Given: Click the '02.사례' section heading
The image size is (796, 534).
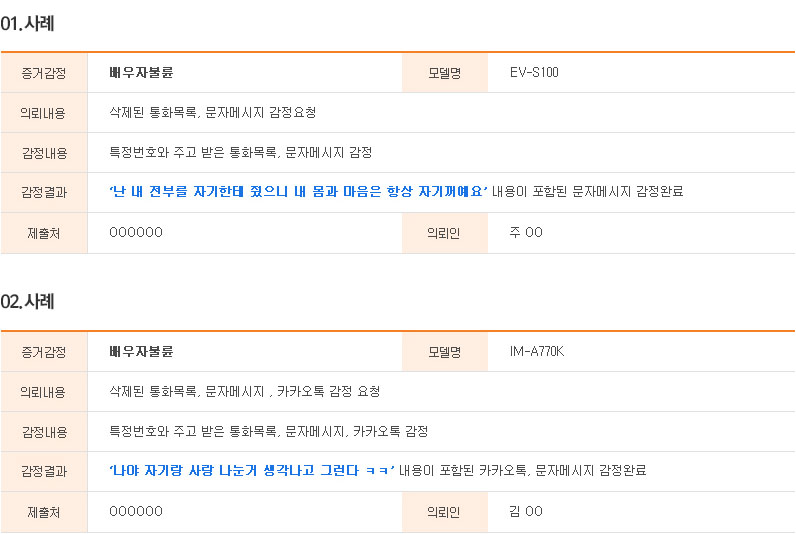Looking at the screenshot, I should point(27,301).
